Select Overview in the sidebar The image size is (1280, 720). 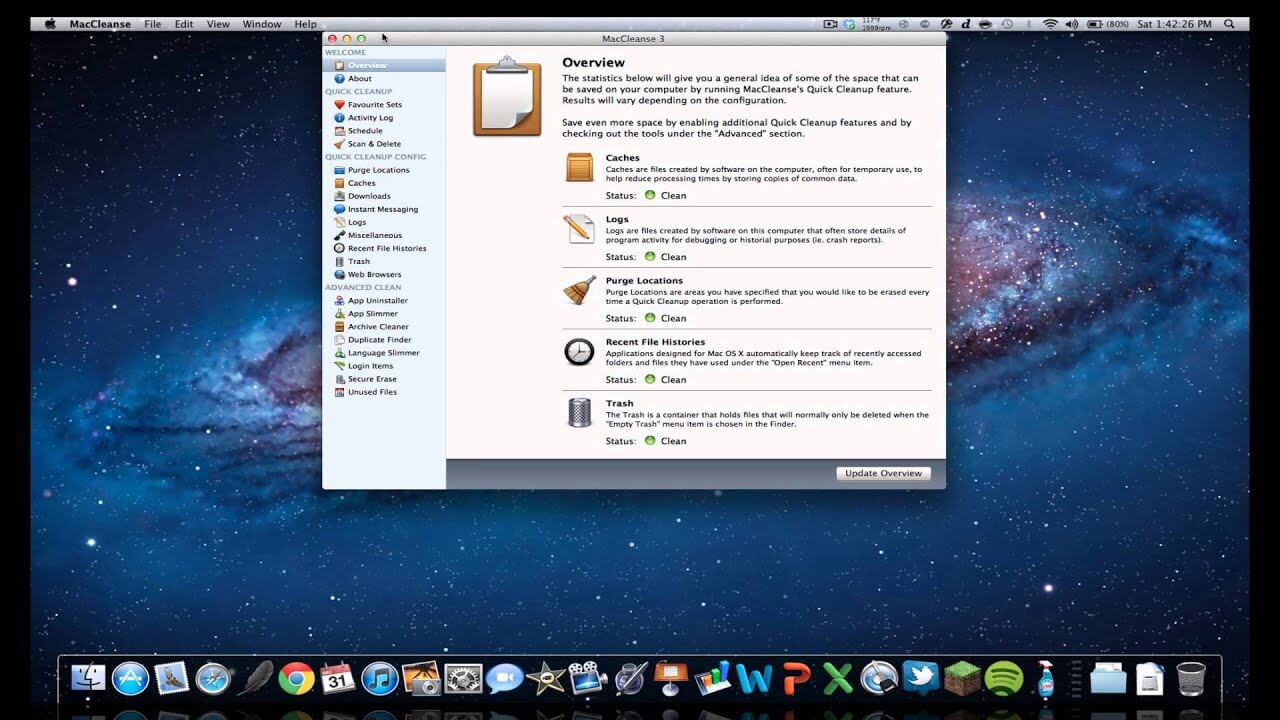tap(384, 65)
